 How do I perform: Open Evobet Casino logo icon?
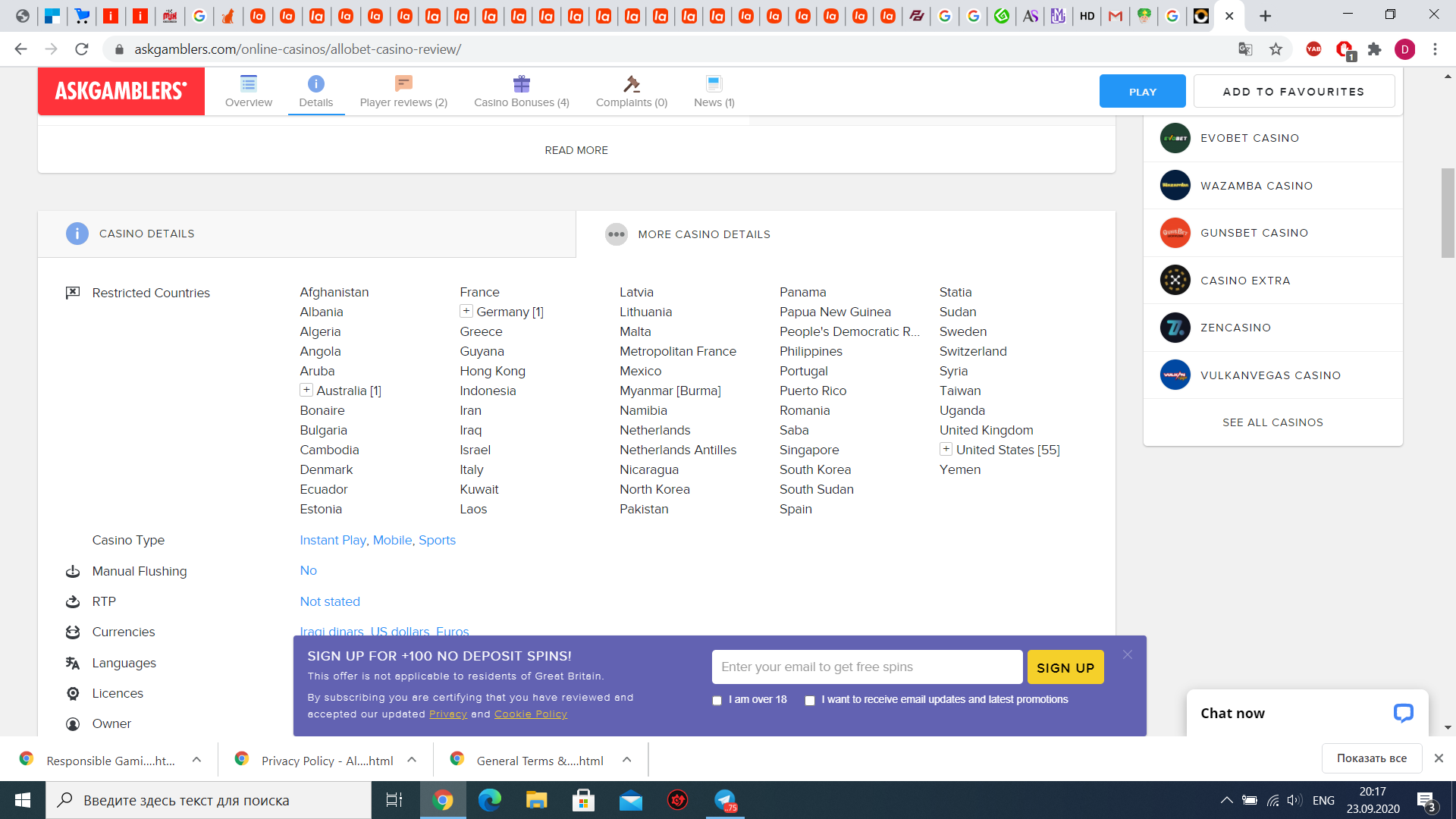pyautogui.click(x=1175, y=138)
